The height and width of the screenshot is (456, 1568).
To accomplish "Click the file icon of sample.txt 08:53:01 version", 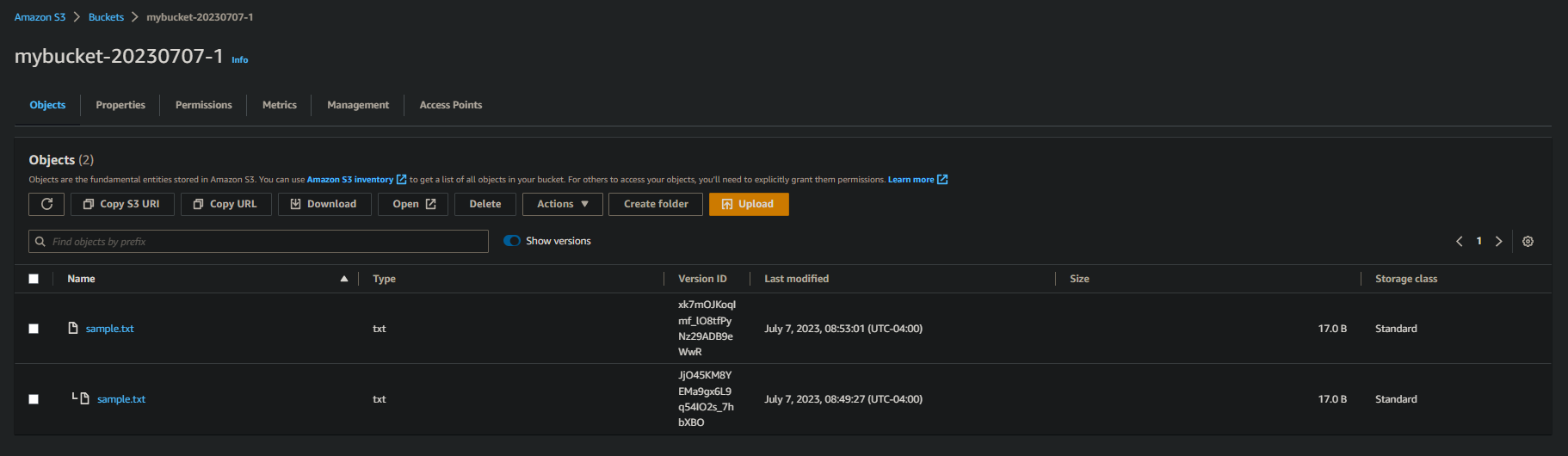I will point(73,328).
